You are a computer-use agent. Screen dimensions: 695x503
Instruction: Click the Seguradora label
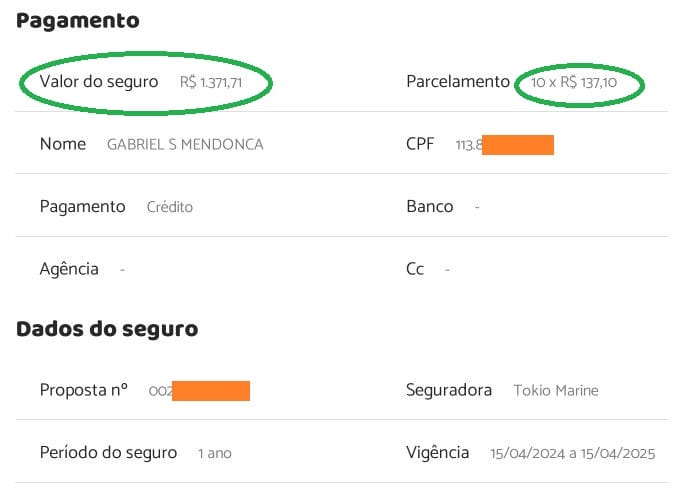[x=449, y=390]
